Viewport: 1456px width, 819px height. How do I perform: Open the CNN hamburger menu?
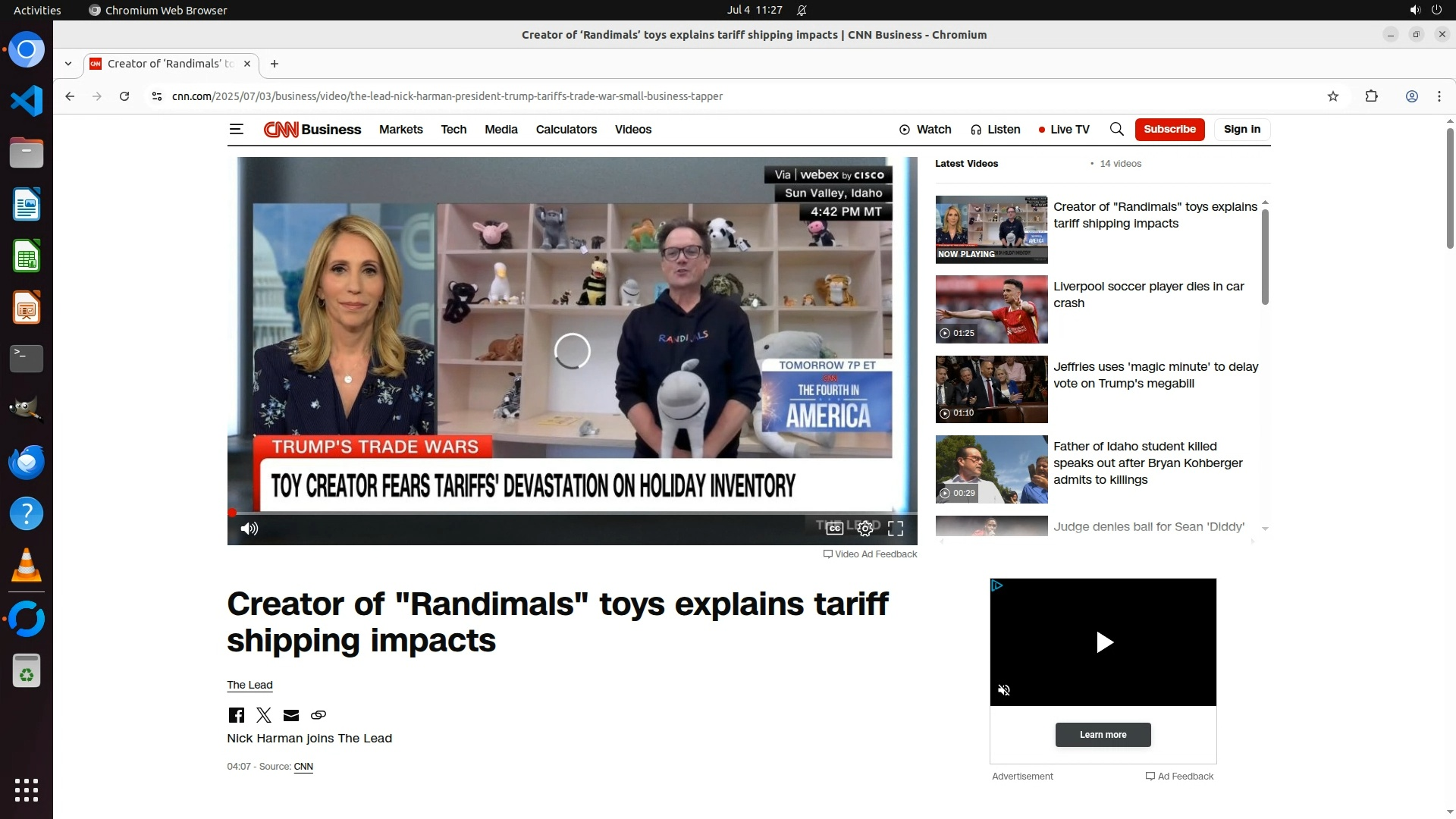236,130
